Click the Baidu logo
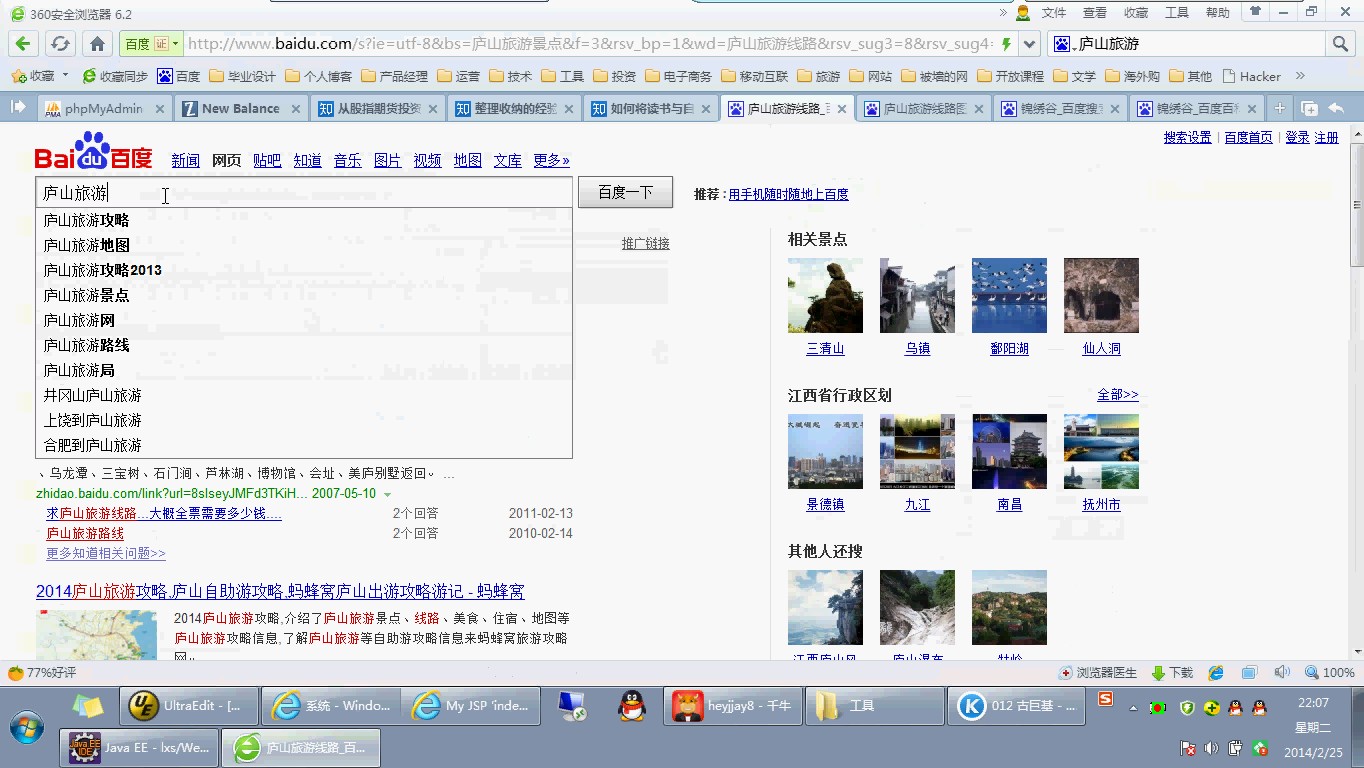 click(x=93, y=152)
